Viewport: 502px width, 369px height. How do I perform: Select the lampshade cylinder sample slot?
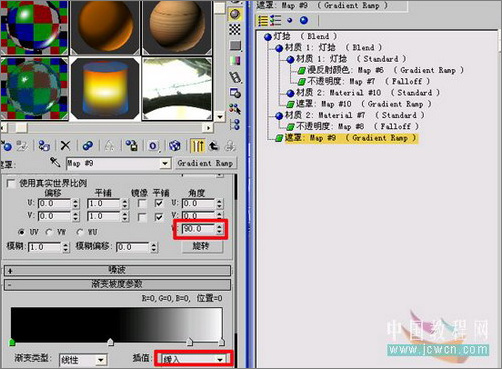(105, 88)
